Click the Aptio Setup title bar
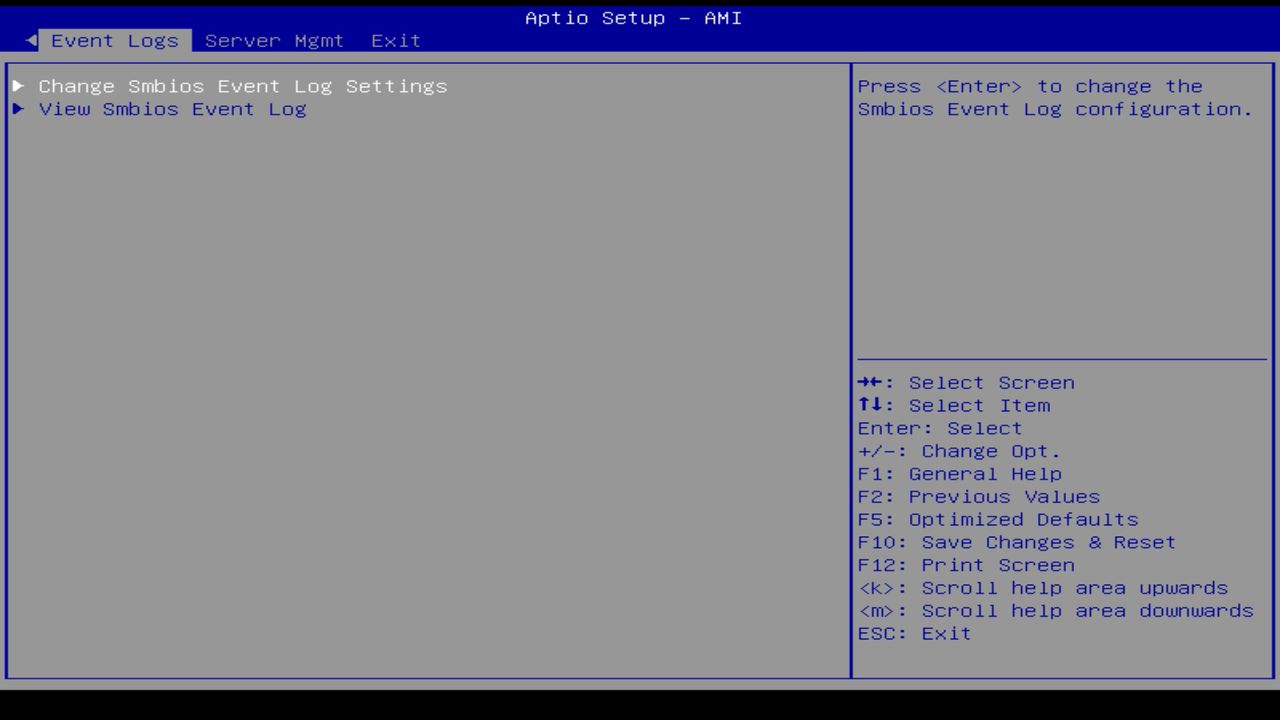The image size is (1280, 720). coord(631,17)
